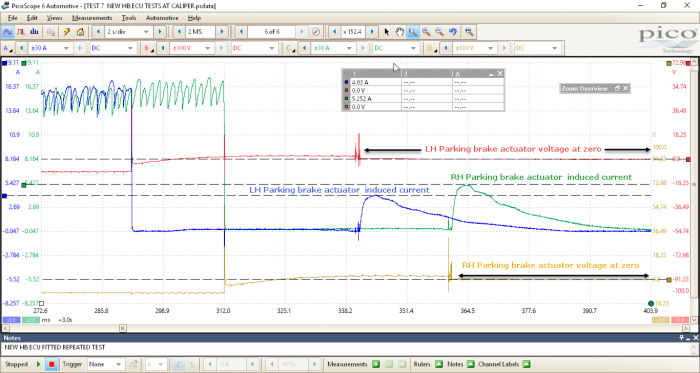The image size is (700, 373).
Task: Toggle the Notes panel button
Action: 470,364
